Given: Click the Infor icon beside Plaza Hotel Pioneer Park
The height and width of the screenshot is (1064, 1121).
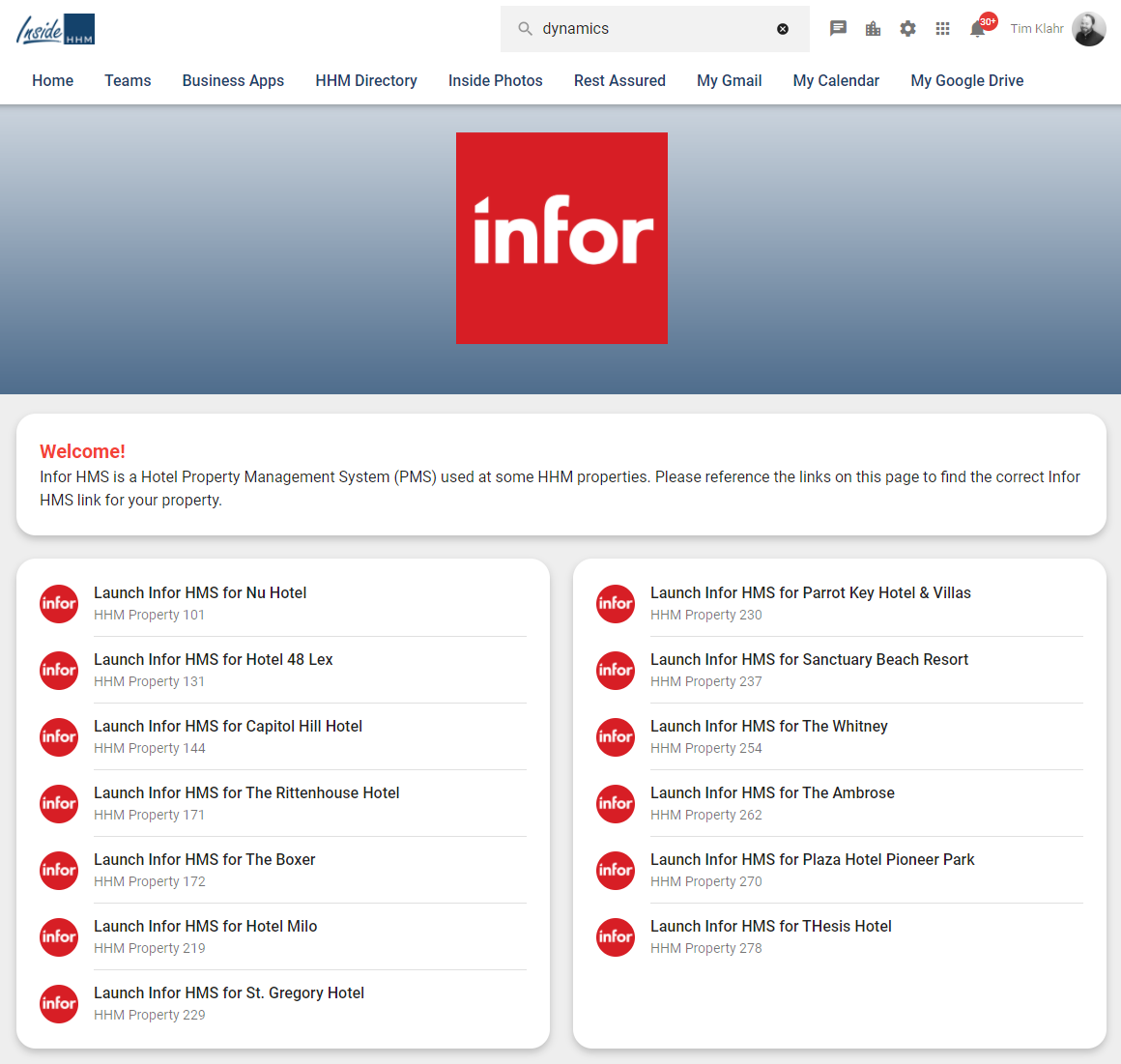Looking at the screenshot, I should click(616, 870).
